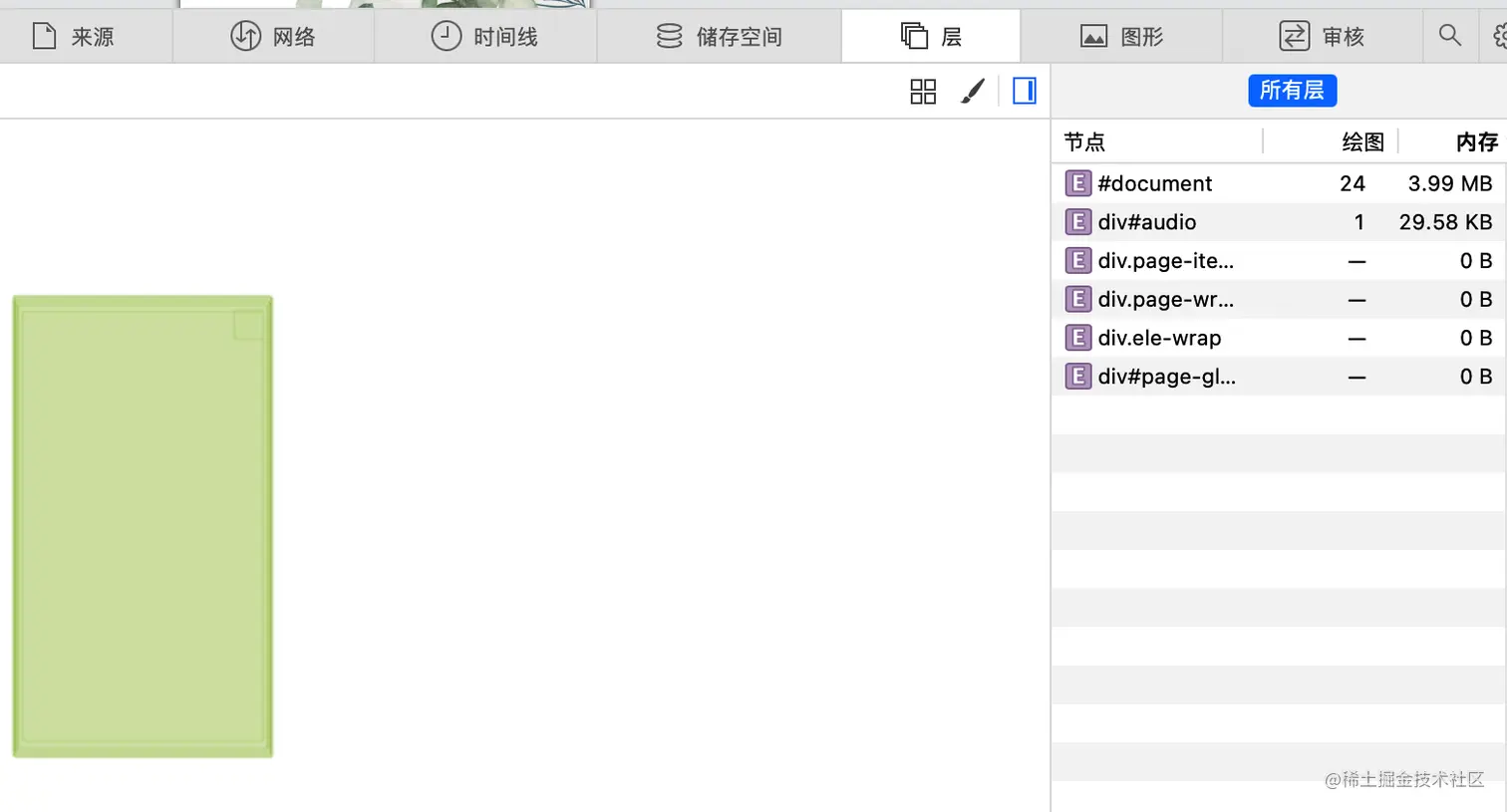The height and width of the screenshot is (812, 1507).
Task: Click the E badge for div.ele-wrap
Action: (1077, 338)
